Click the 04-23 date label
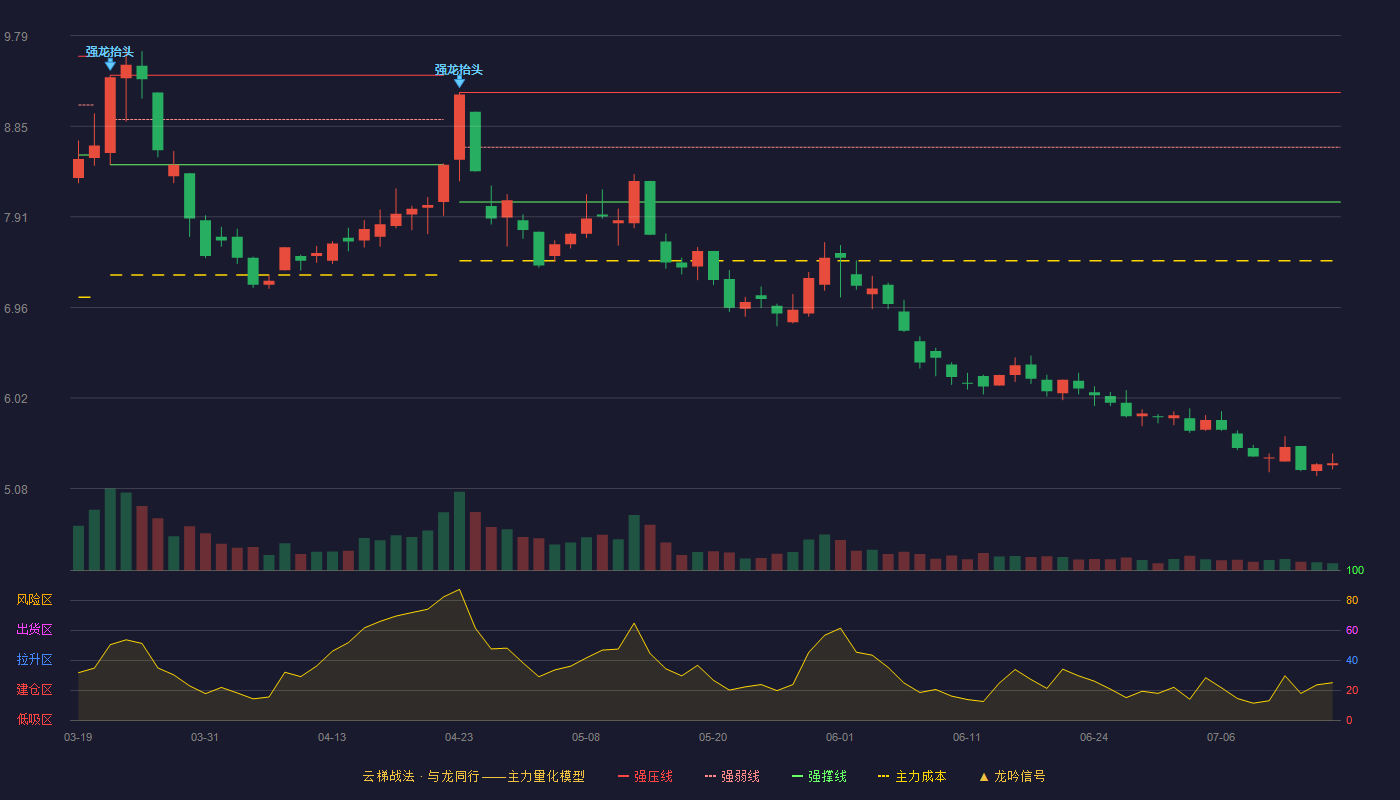Viewport: 1400px width, 800px height. 459,737
